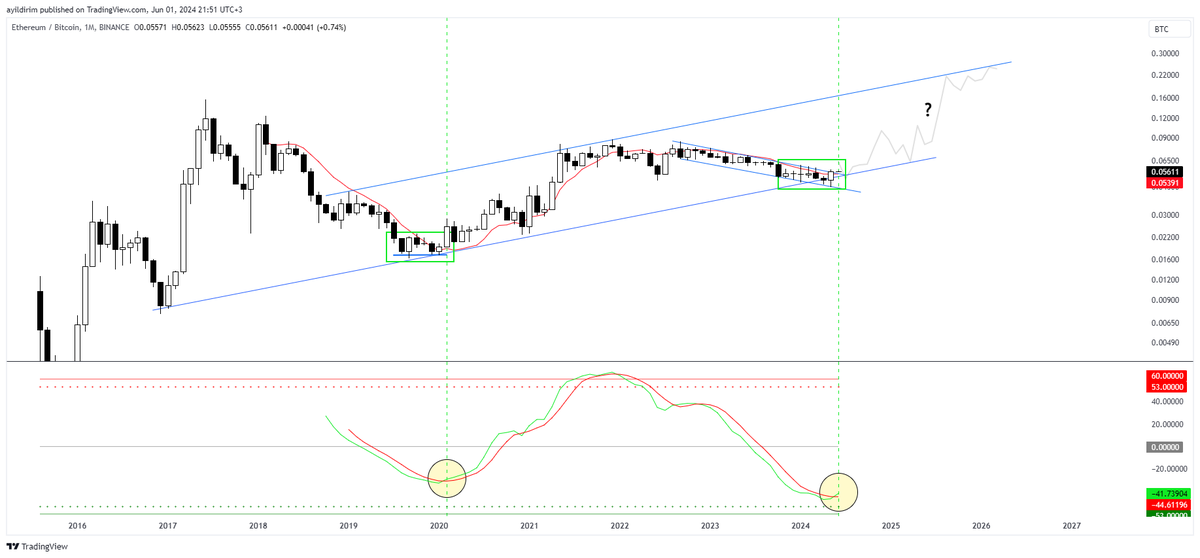Click the 2024 time axis label

coord(800,524)
